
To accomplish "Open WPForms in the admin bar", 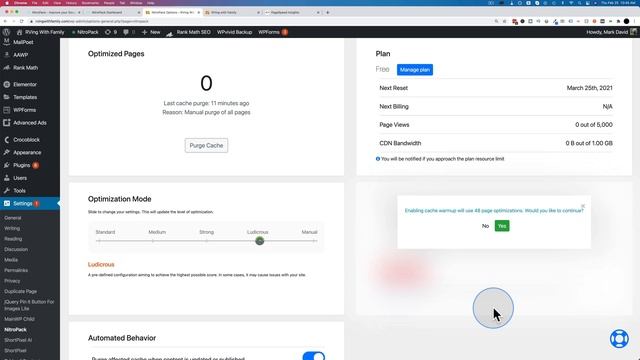I will click(x=273, y=32).
